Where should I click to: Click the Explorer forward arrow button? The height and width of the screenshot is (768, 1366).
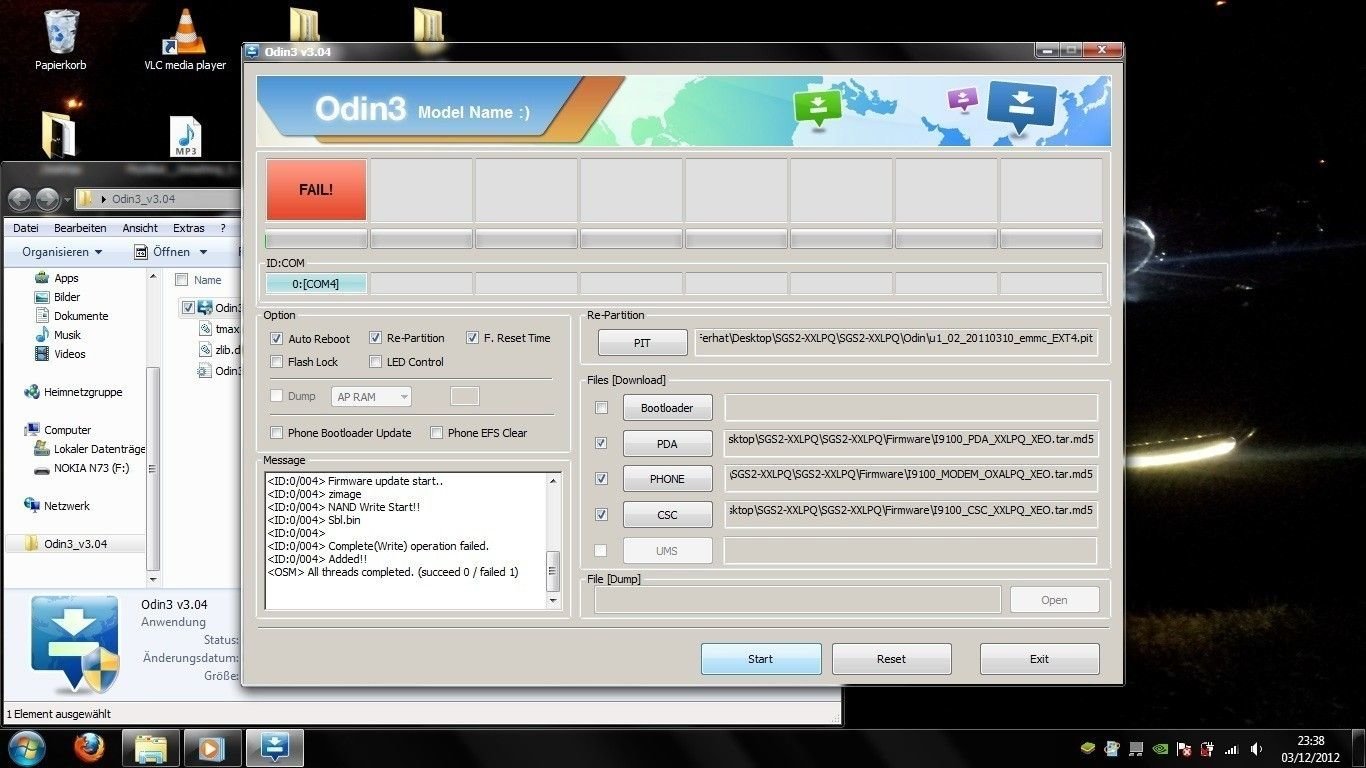[47, 199]
